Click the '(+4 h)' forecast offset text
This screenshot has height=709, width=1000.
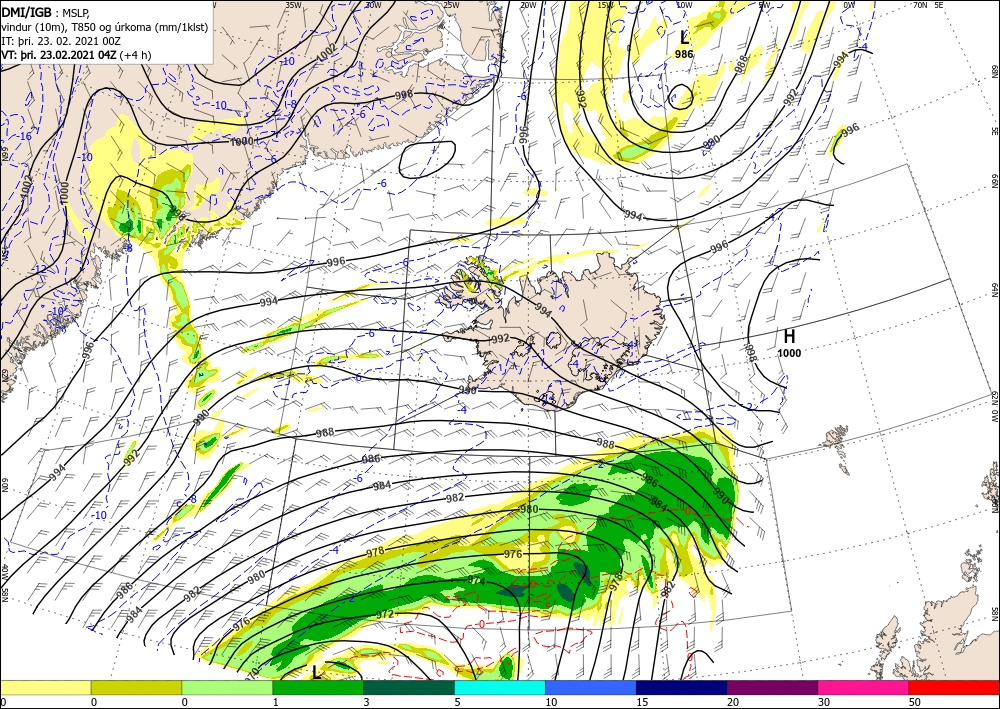pyautogui.click(x=137, y=54)
